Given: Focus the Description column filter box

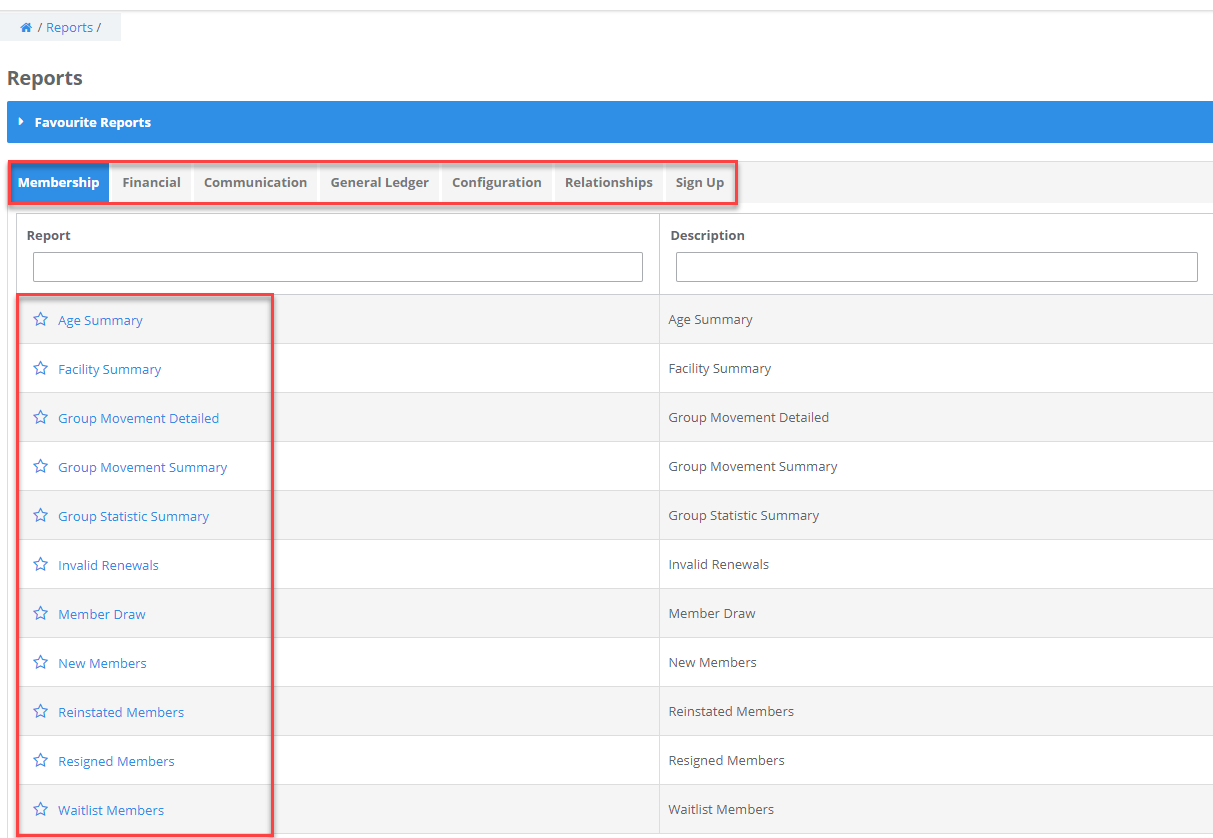Looking at the screenshot, I should [937, 267].
